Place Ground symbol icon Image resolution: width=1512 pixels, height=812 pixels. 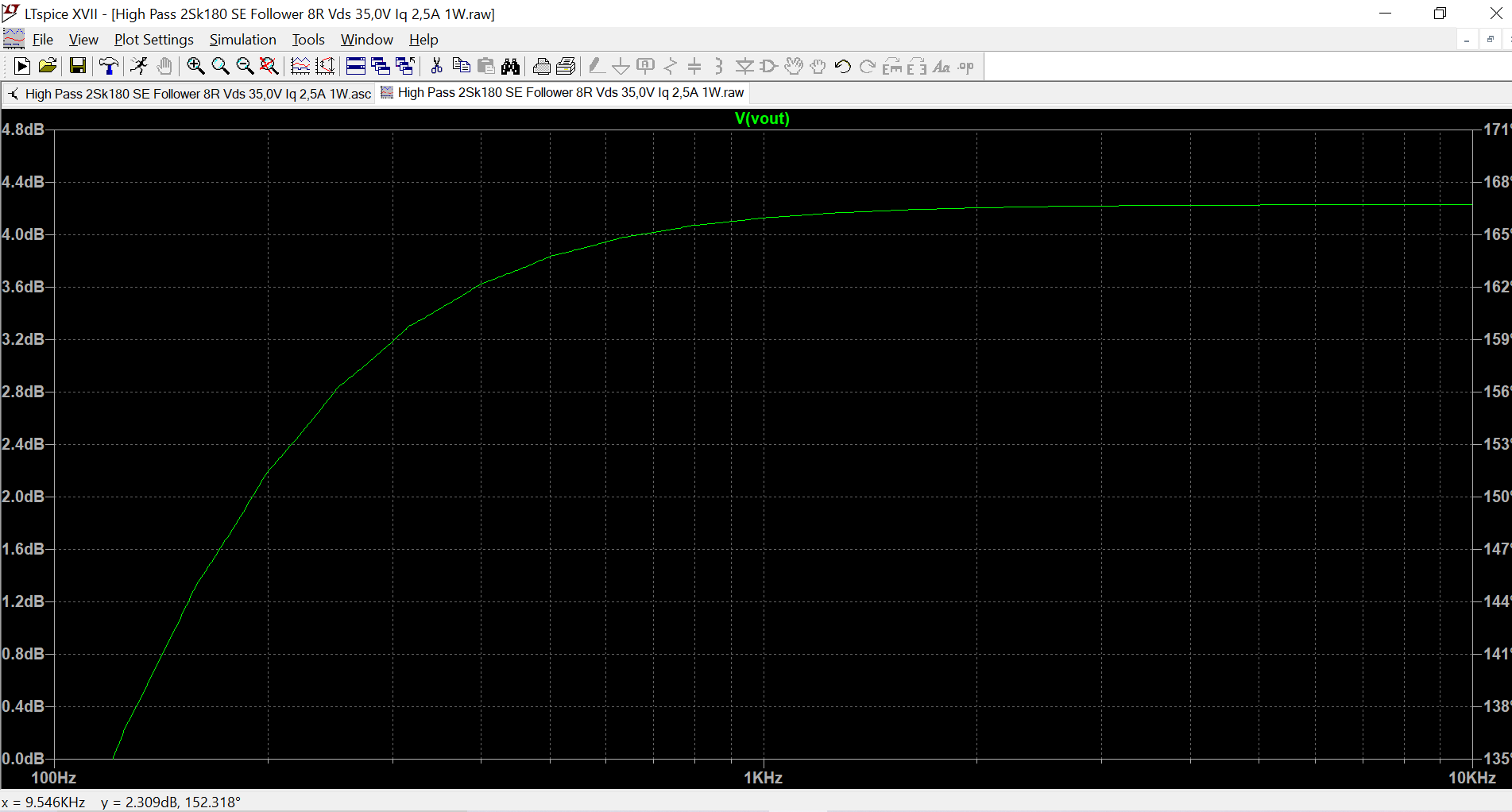(621, 67)
